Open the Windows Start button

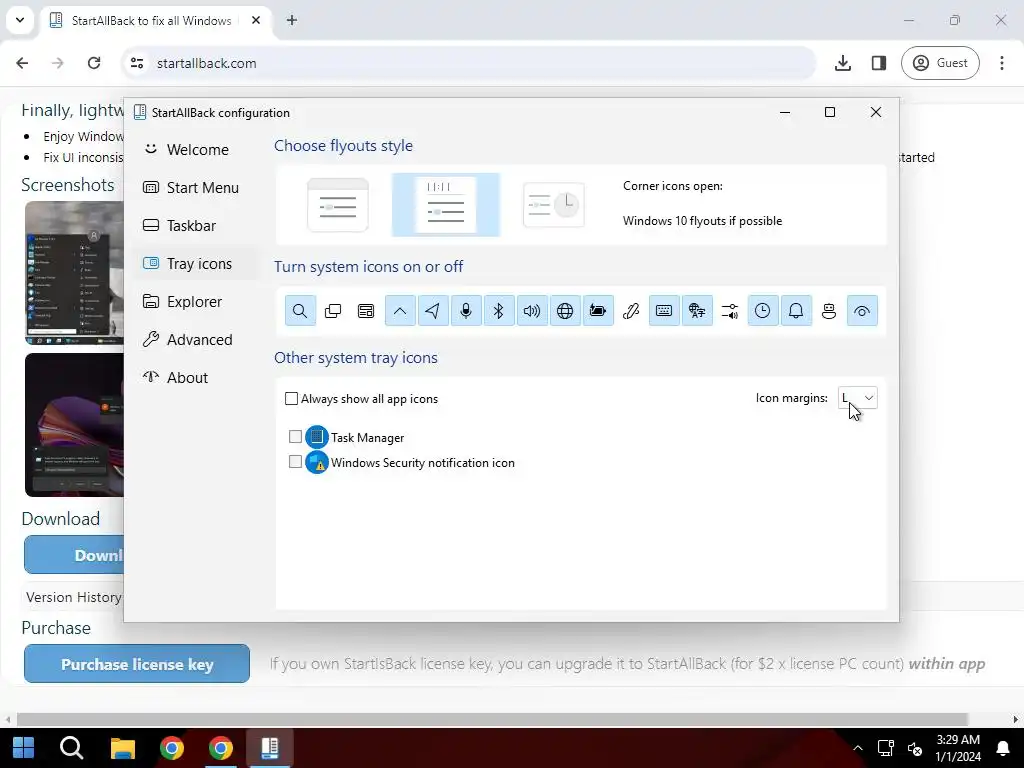(x=24, y=748)
